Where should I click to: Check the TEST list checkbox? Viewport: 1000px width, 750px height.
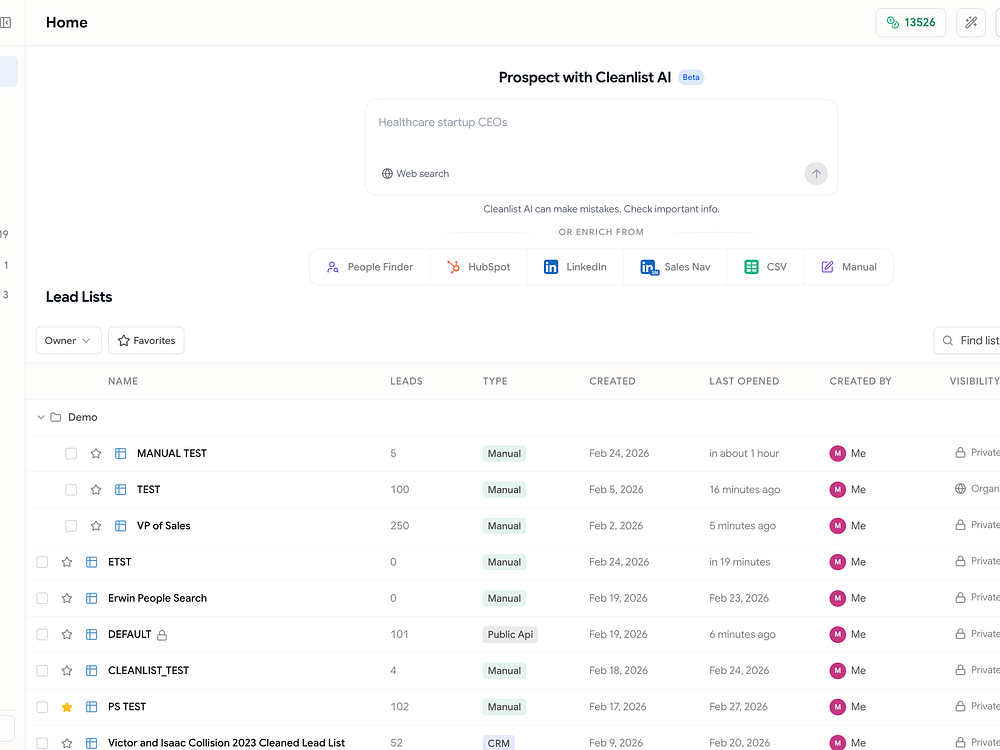click(71, 490)
